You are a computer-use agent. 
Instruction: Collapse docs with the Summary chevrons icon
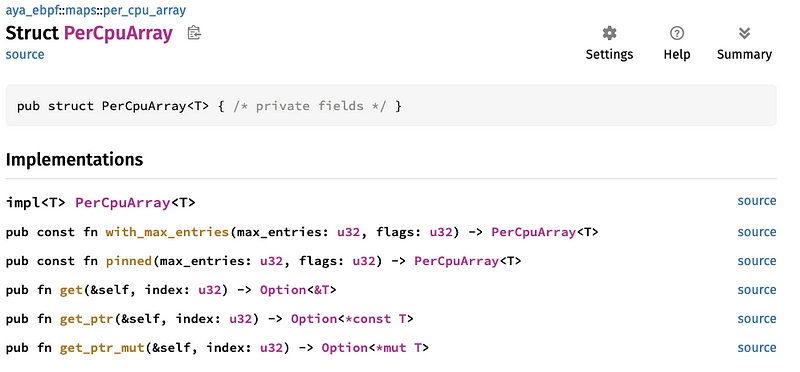click(744, 33)
